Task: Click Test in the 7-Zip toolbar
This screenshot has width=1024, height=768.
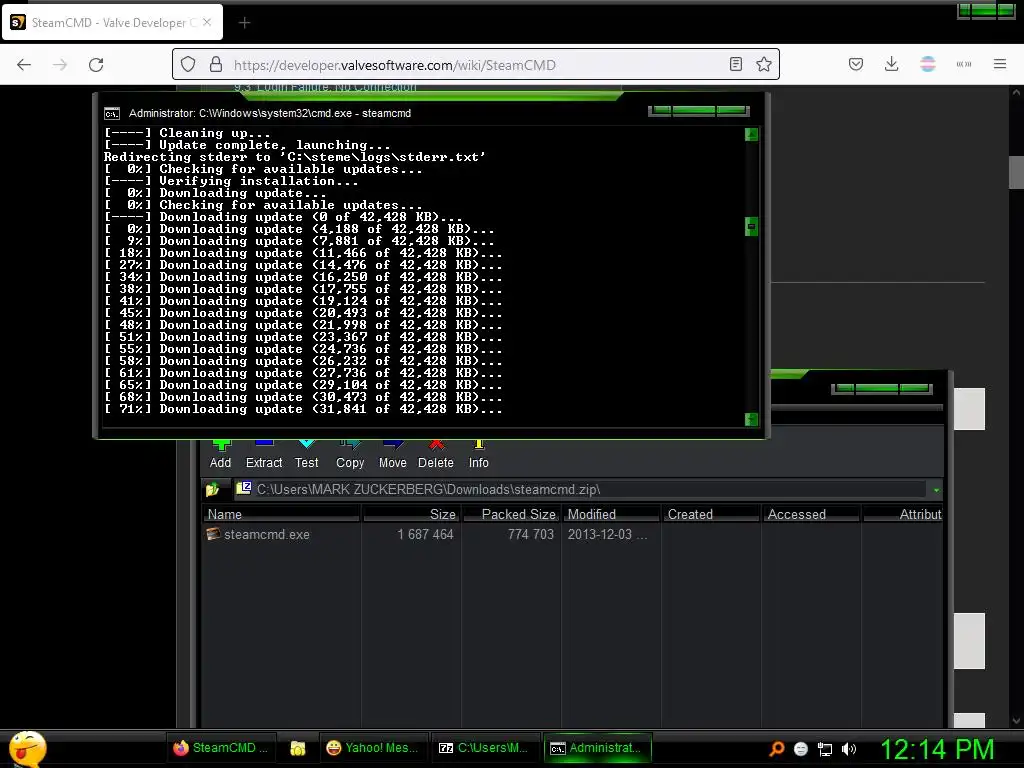Action: 306,455
